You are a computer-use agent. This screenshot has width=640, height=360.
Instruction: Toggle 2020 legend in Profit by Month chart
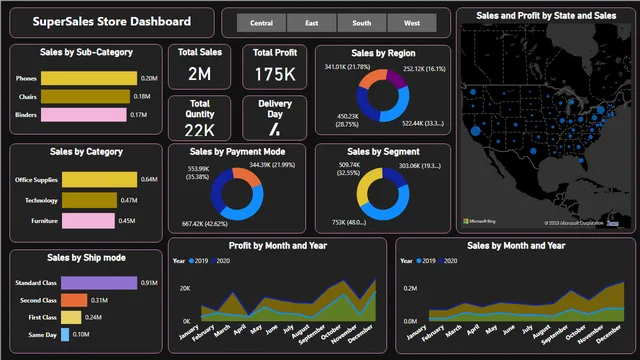point(220,261)
